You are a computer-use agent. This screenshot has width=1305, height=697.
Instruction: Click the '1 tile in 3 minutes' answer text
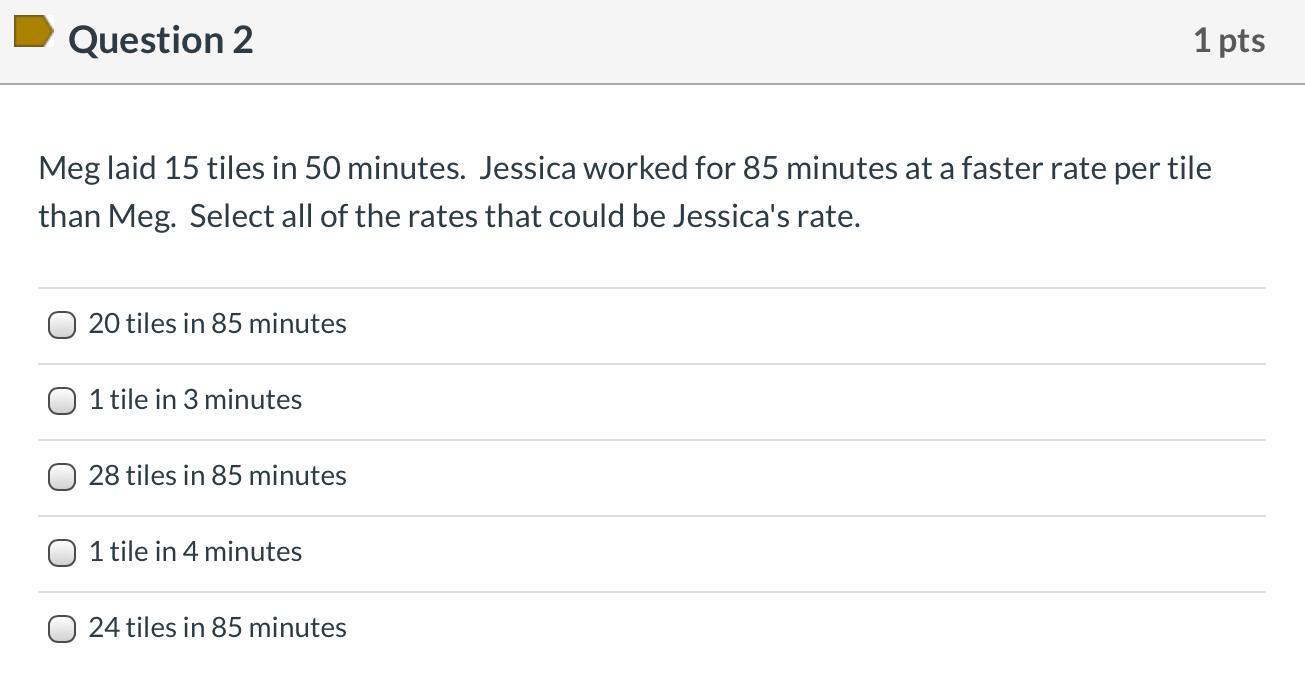click(195, 400)
